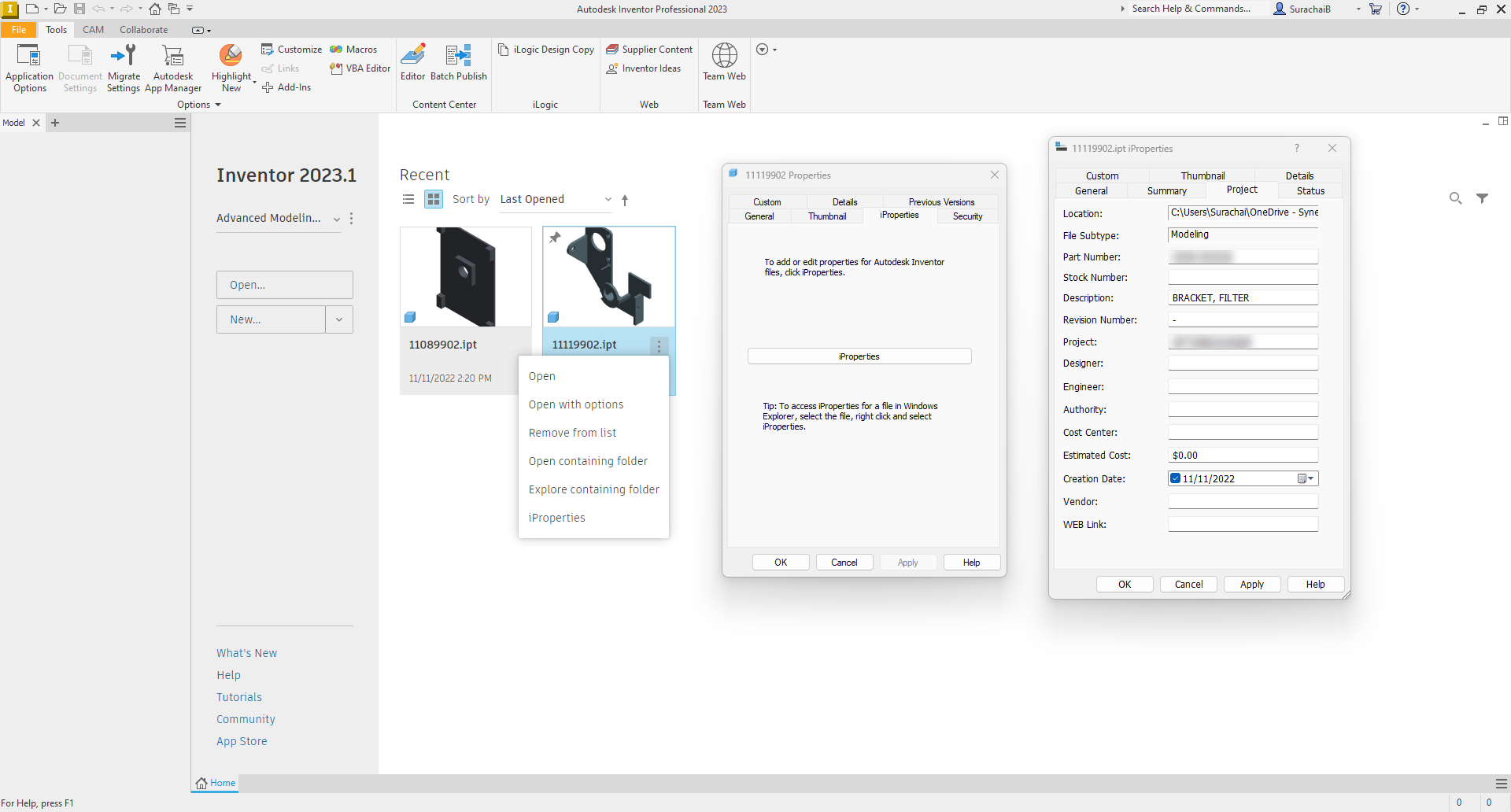Open the What's New link
Image resolution: width=1511 pixels, height=812 pixels.
(x=246, y=653)
